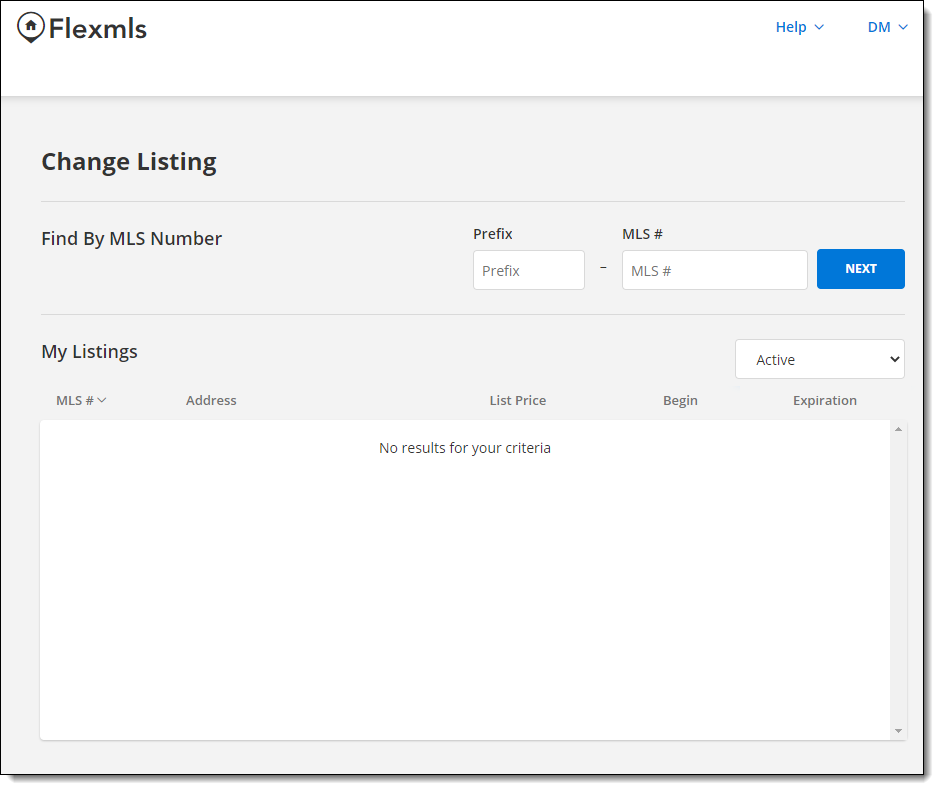Click the Change Listing heading
This screenshot has width=939, height=790.
[x=129, y=162]
